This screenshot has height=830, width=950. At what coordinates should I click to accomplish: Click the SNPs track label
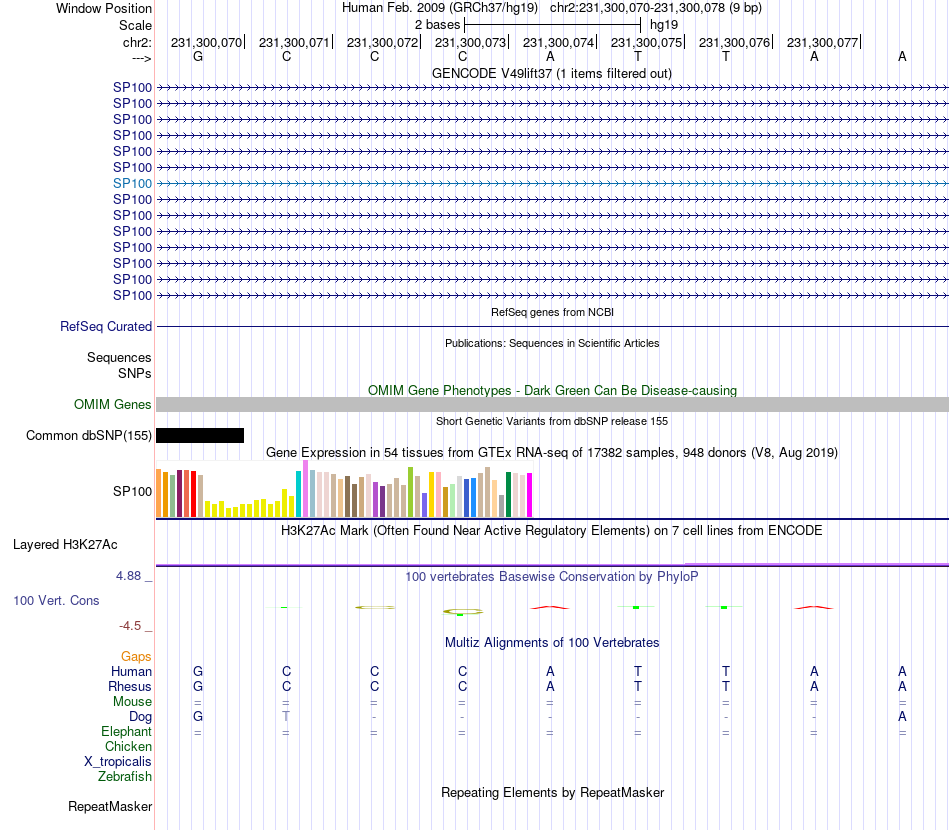135,373
